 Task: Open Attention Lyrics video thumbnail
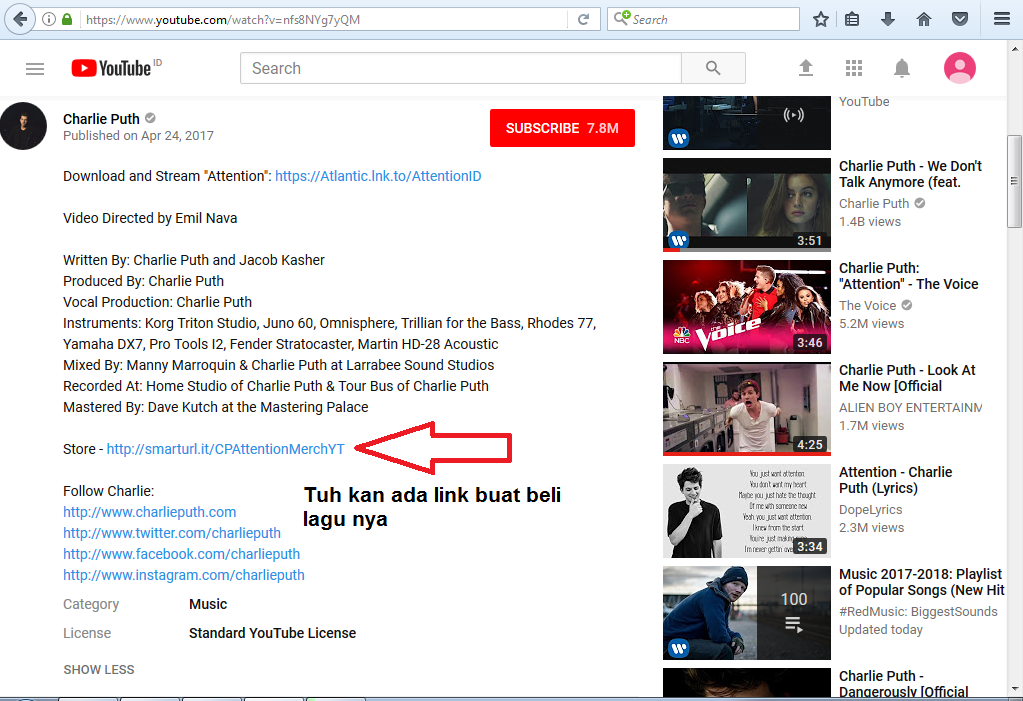coord(747,511)
